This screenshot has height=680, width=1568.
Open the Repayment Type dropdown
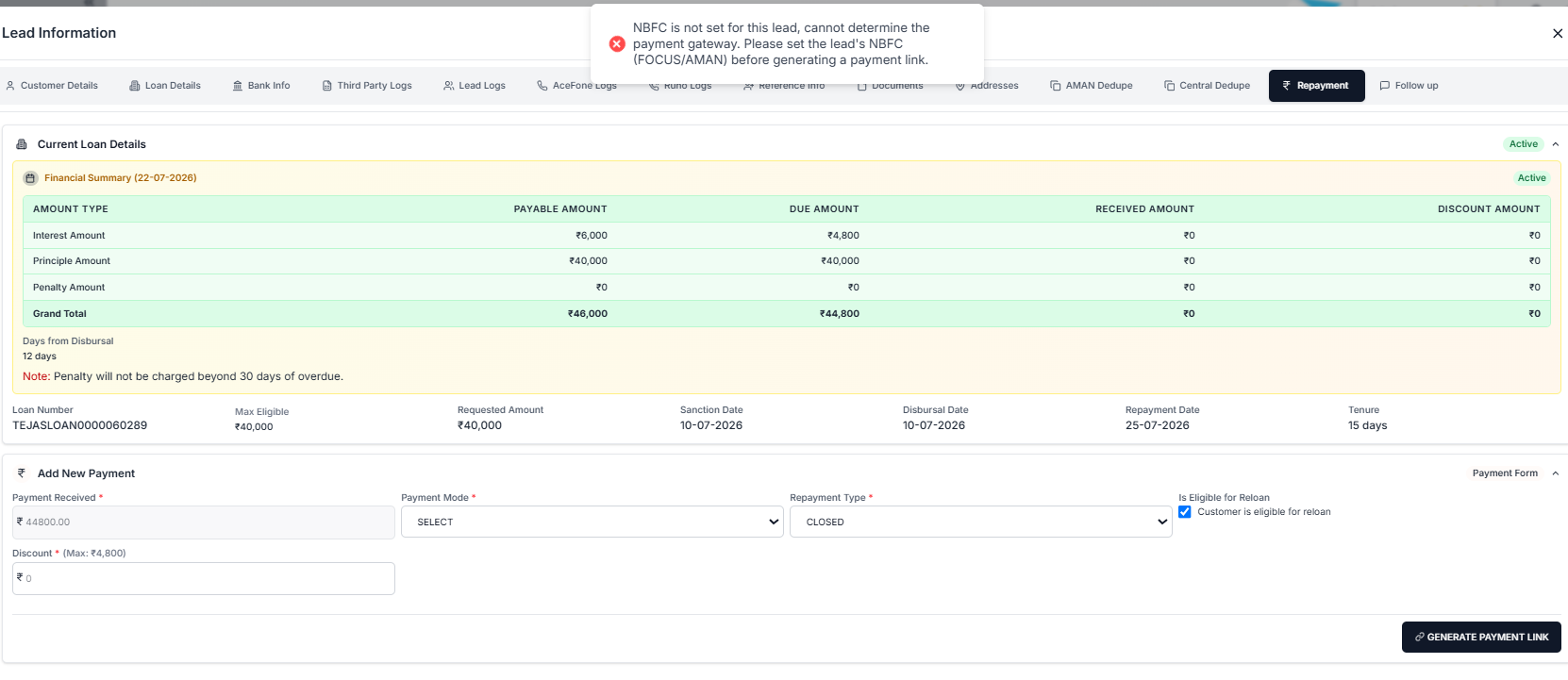pos(981,522)
